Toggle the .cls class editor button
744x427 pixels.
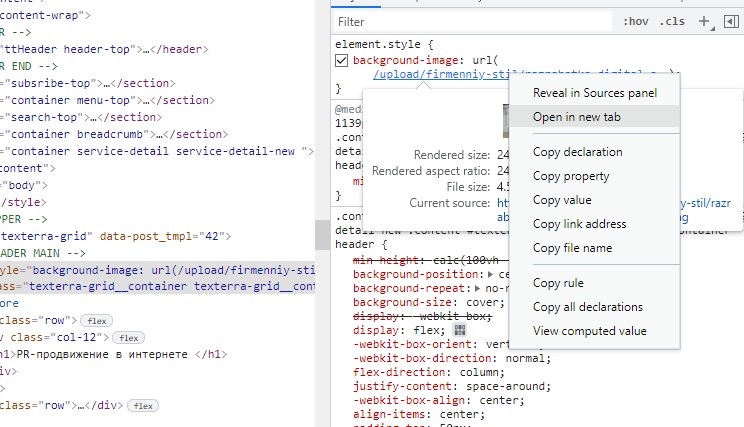pyautogui.click(x=671, y=21)
